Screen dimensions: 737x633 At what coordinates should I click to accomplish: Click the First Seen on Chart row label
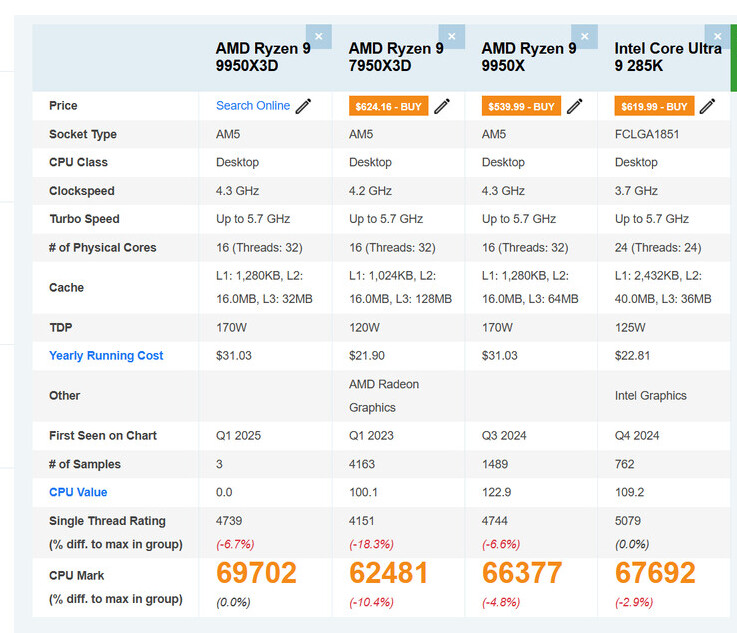coord(103,436)
